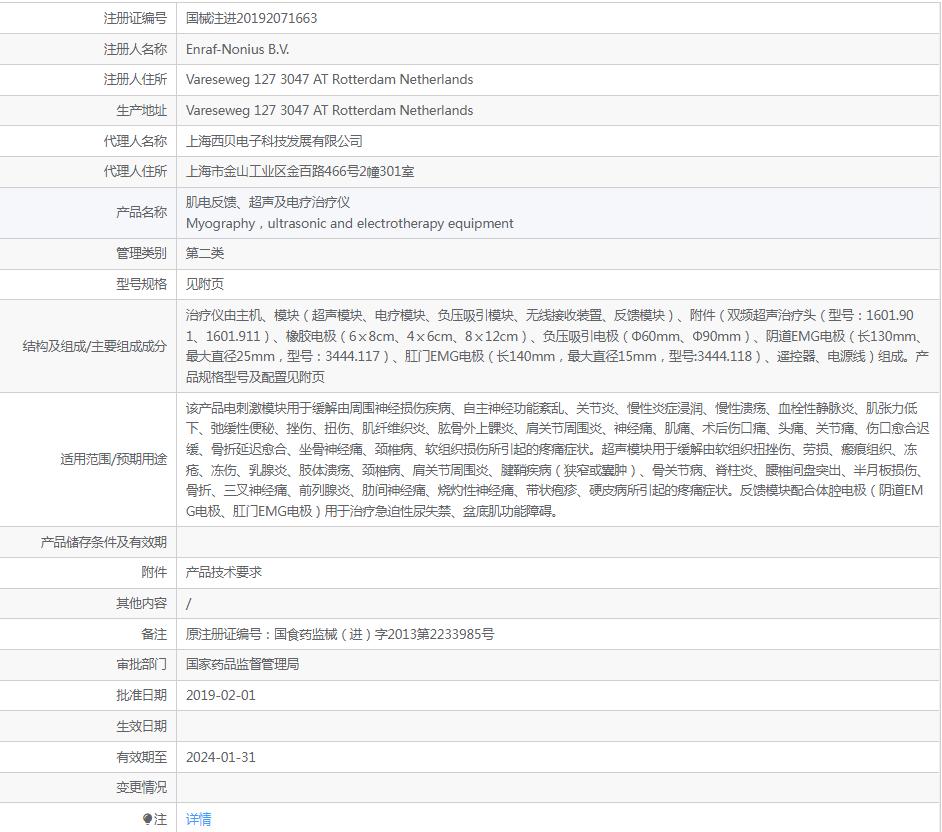Click approval date 2019-02-01

(221, 695)
